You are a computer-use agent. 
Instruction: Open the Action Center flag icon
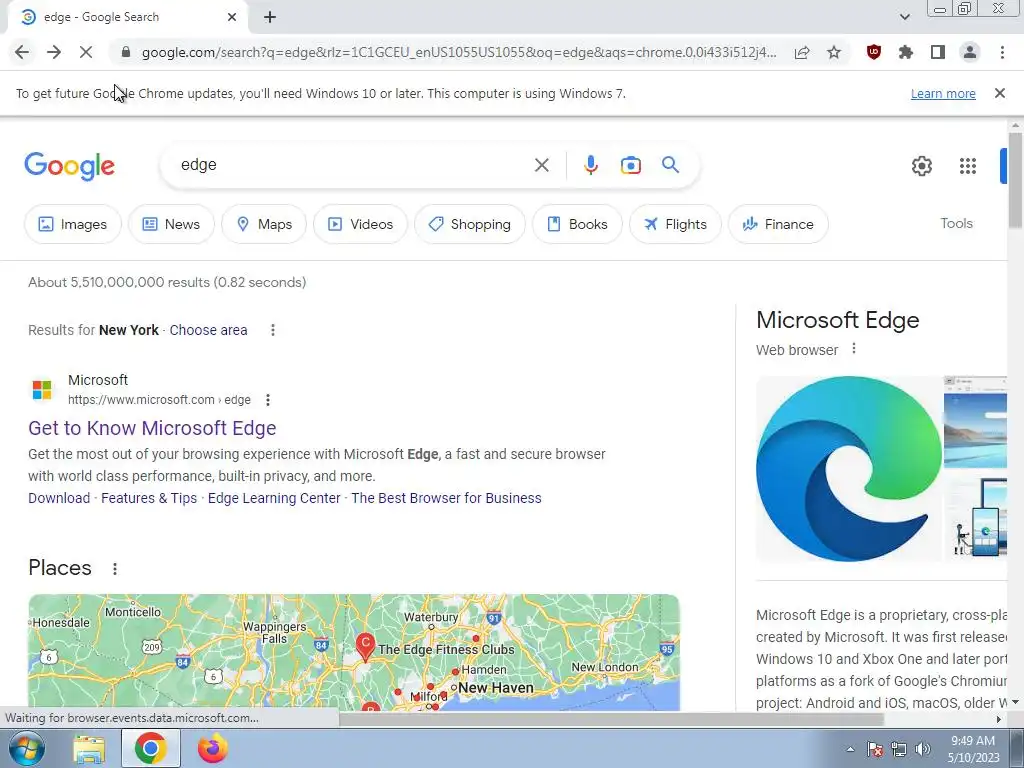tap(875, 749)
